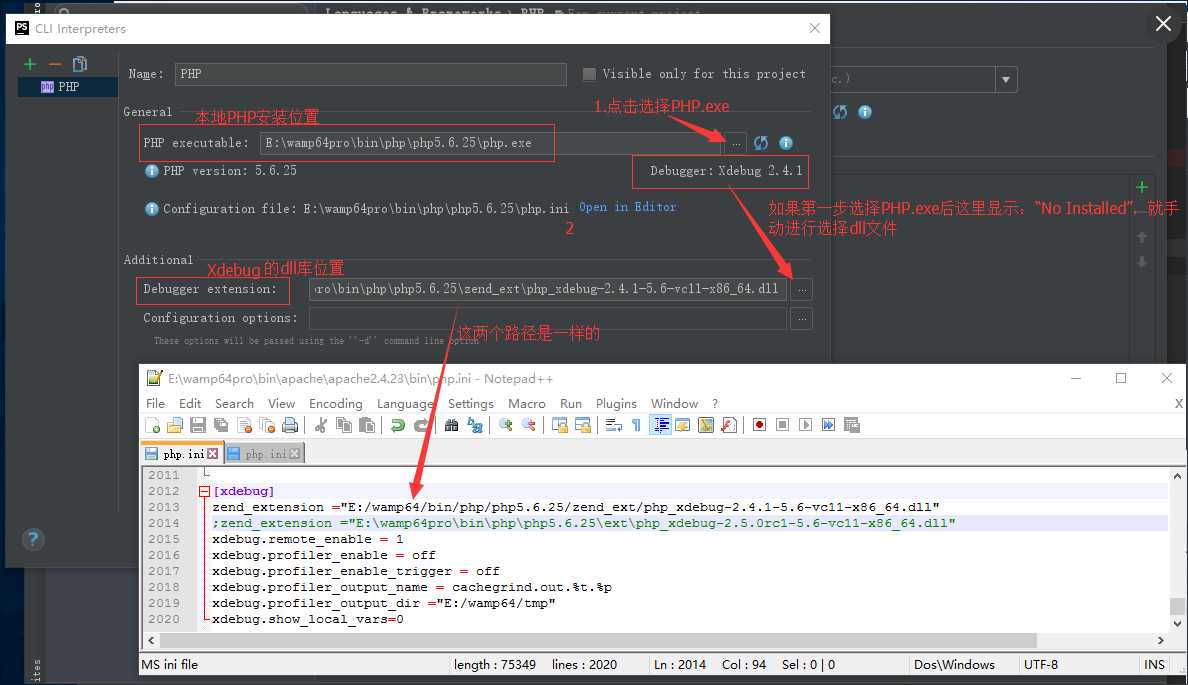1188x685 pixels.
Task: Click the empty Configuration options field
Action: point(548,319)
